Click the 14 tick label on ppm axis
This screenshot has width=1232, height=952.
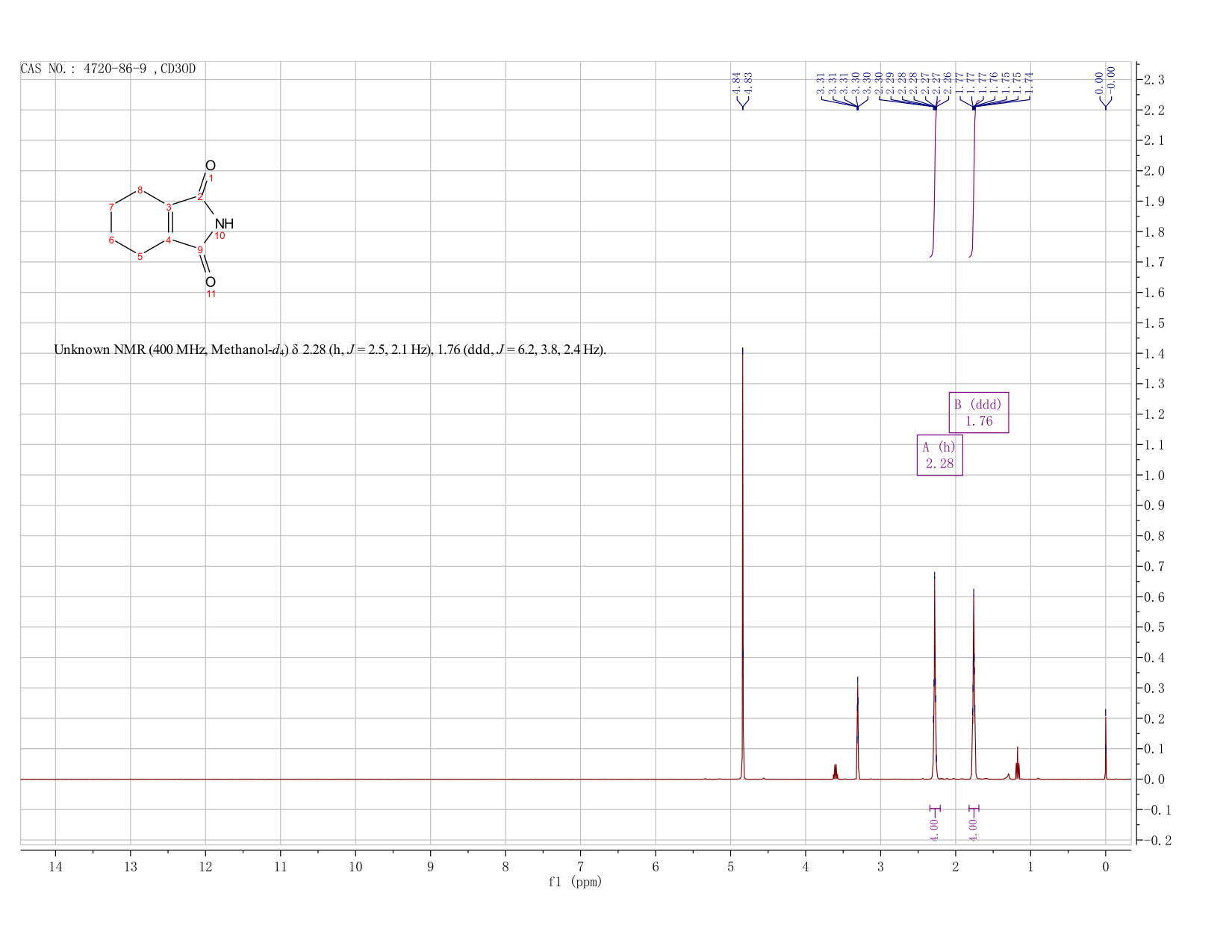click(x=55, y=867)
